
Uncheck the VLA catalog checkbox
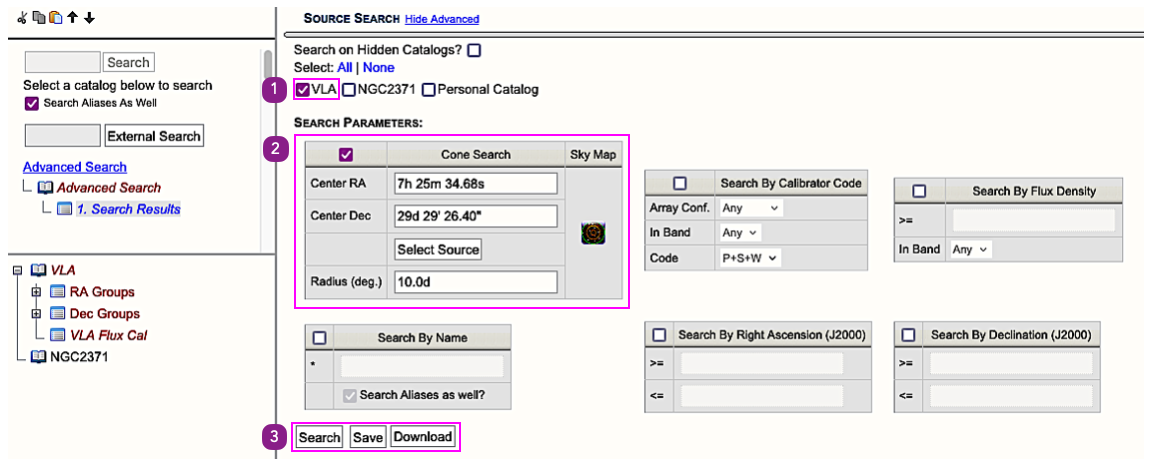tap(302, 90)
